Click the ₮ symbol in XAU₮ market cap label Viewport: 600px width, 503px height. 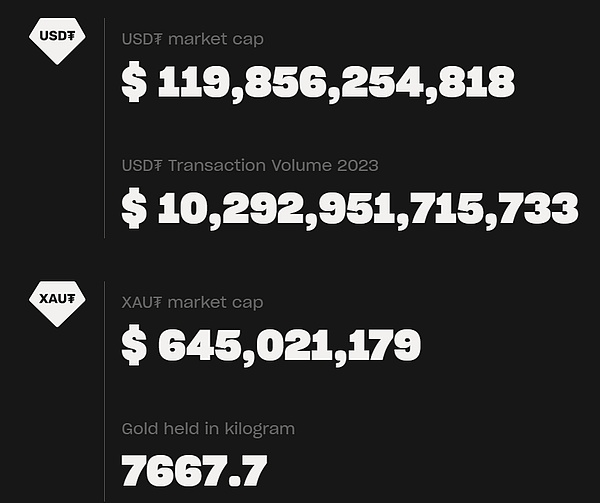coord(158,303)
